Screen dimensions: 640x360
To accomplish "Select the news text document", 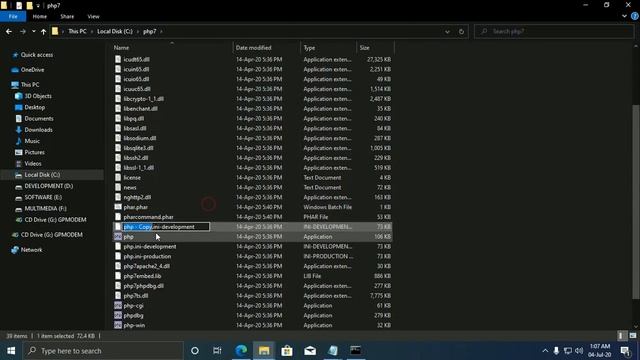I will click(x=130, y=187).
